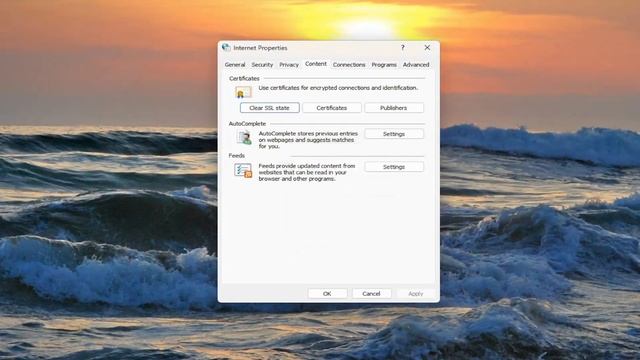The width and height of the screenshot is (640, 360).
Task: Click the 'Feeds provide updated content' description
Action: coord(307,172)
